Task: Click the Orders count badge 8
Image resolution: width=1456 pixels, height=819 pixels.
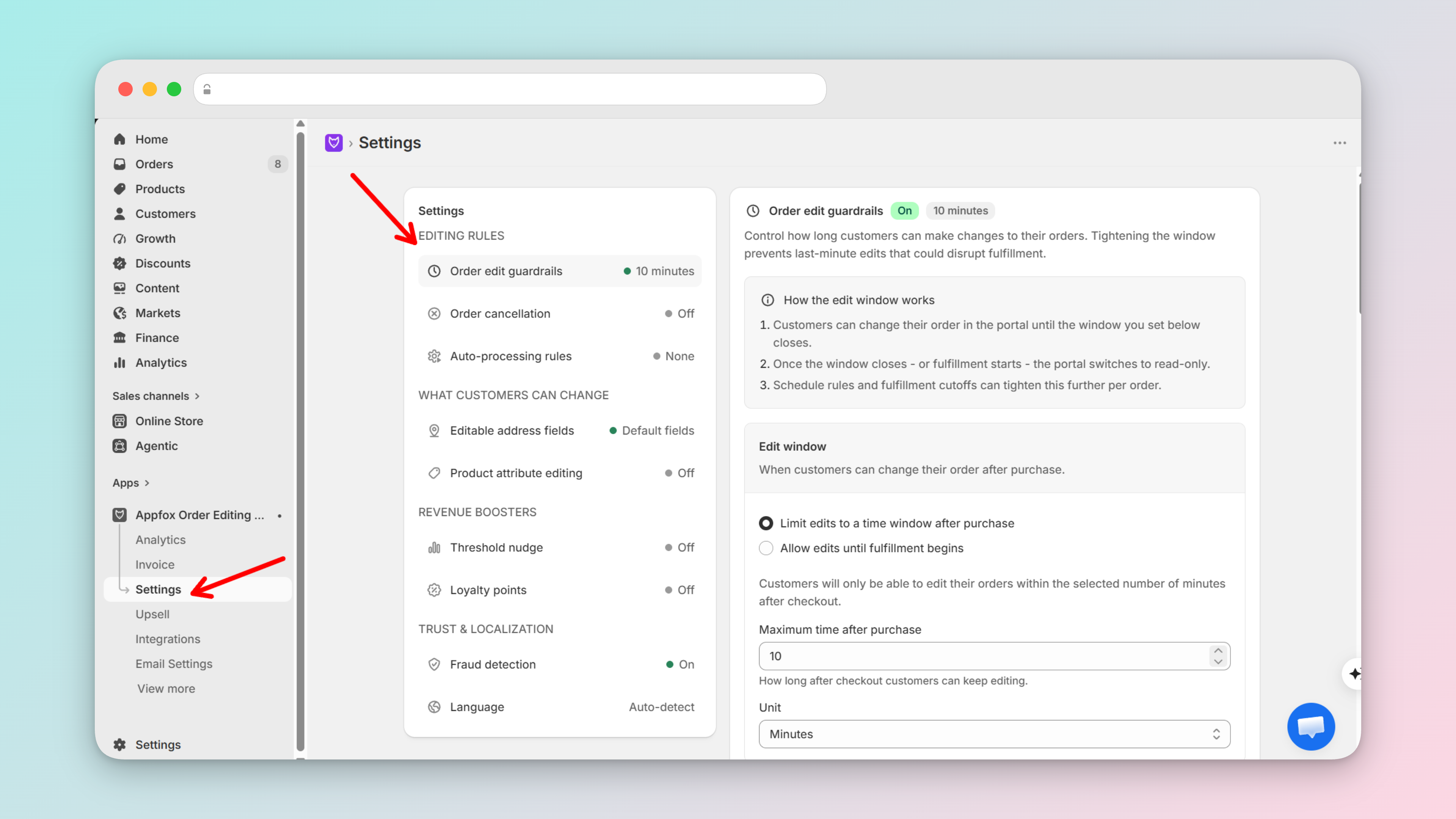Action: point(278,164)
